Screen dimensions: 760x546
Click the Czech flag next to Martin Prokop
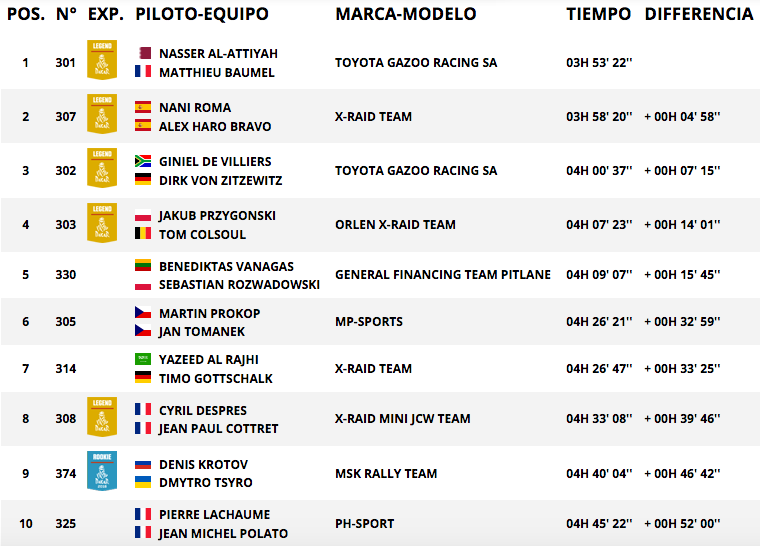[143, 313]
